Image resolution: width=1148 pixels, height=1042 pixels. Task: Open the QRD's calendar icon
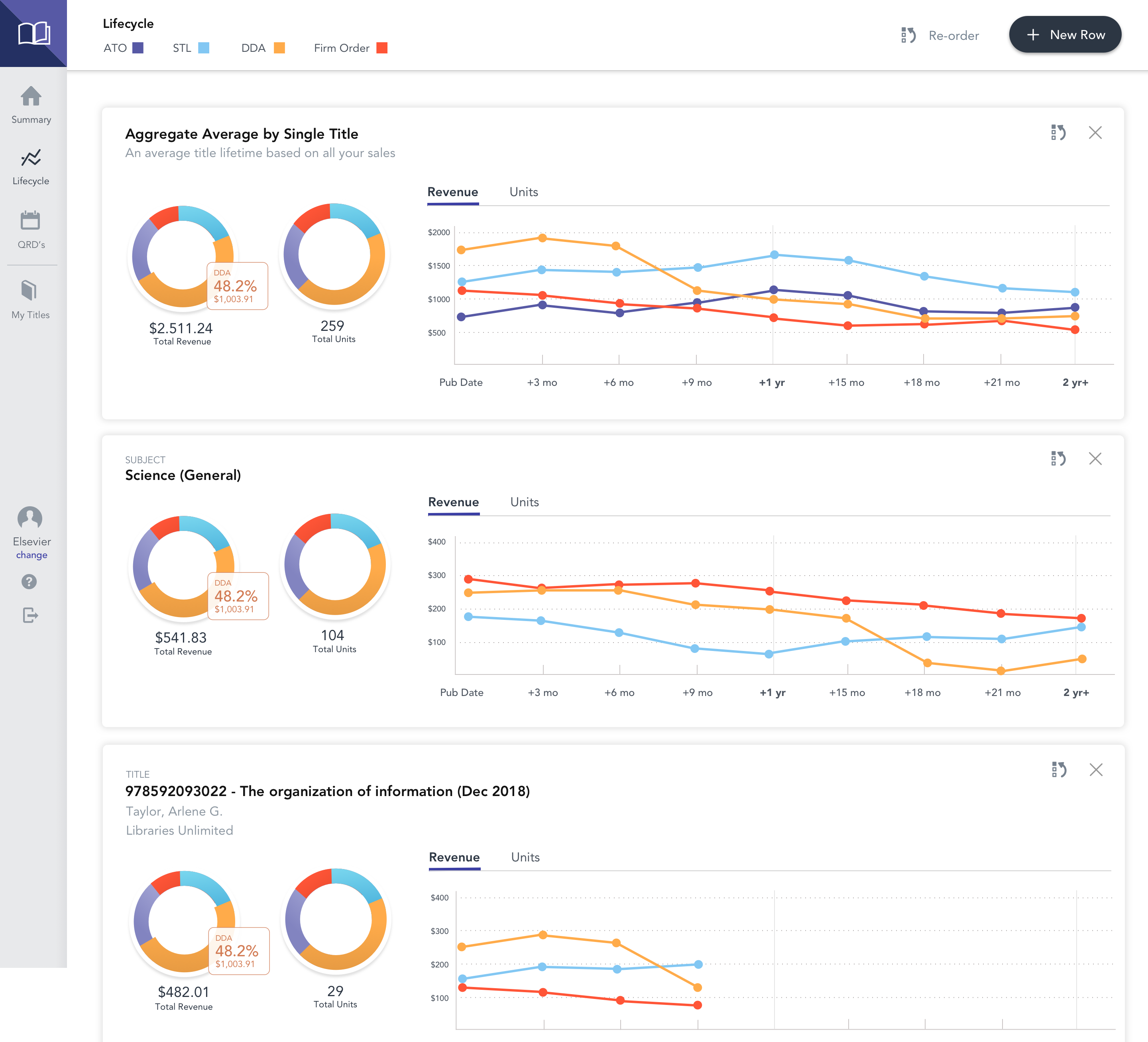(30, 220)
